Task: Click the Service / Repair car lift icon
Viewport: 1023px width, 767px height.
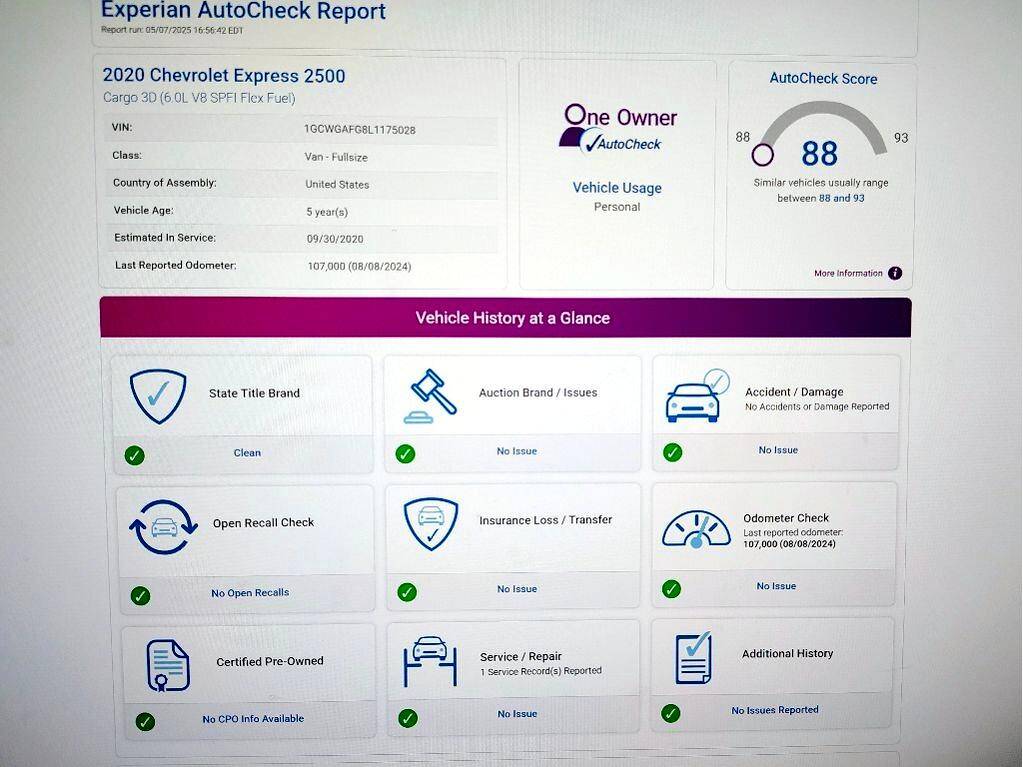Action: pyautogui.click(x=430, y=661)
